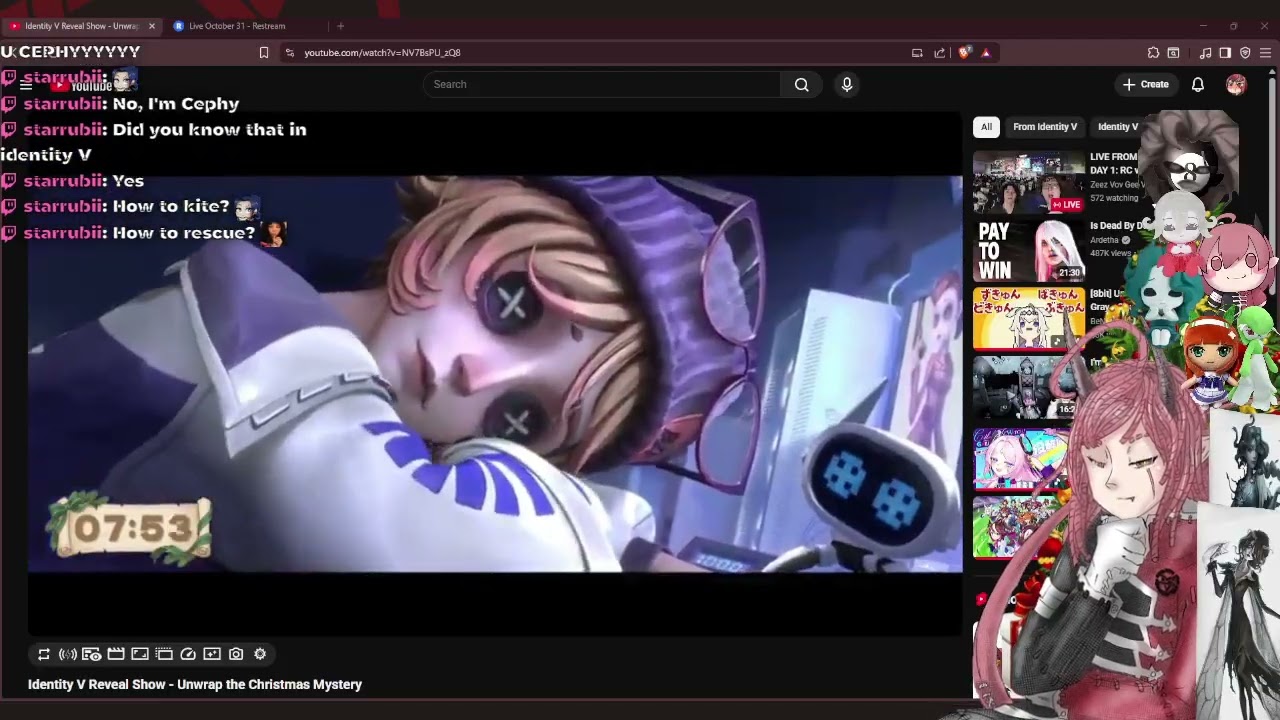The height and width of the screenshot is (720, 1280).
Task: Click the install app icon in address bar
Action: coord(917,52)
